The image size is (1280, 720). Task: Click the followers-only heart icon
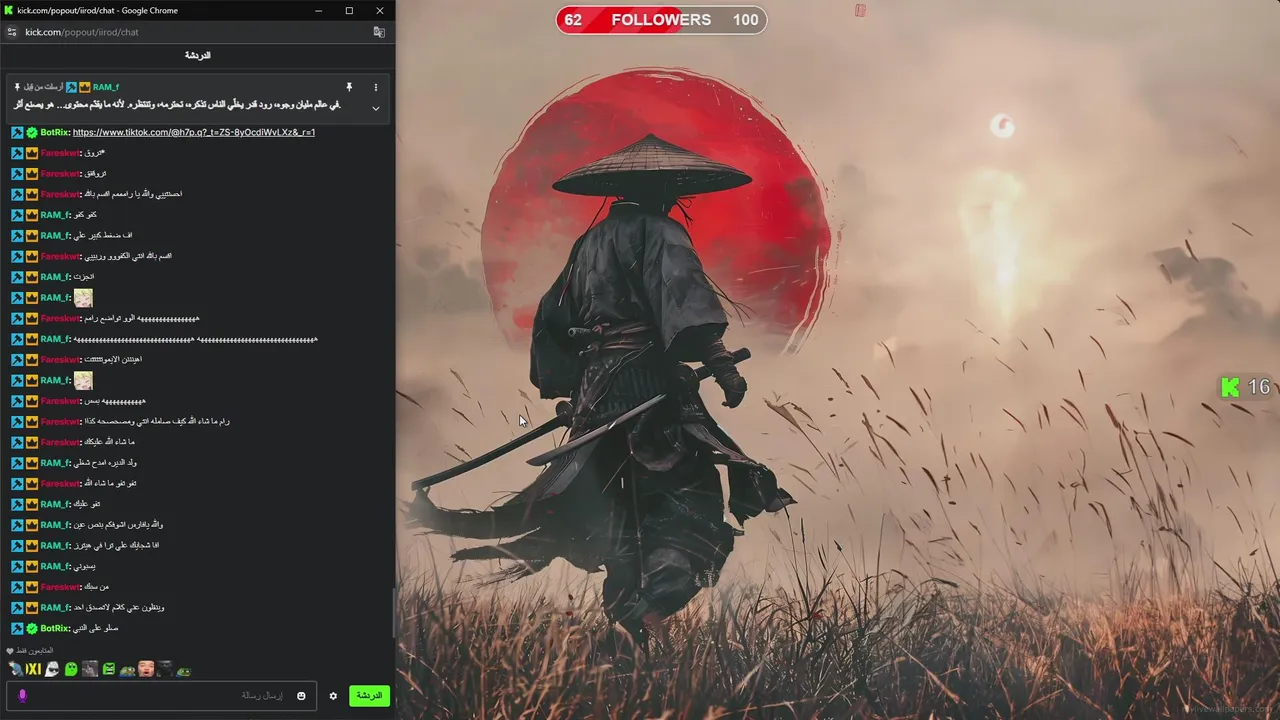click(x=10, y=650)
